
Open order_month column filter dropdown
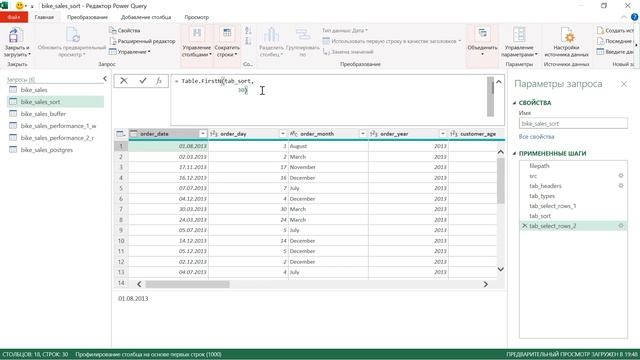(x=362, y=134)
